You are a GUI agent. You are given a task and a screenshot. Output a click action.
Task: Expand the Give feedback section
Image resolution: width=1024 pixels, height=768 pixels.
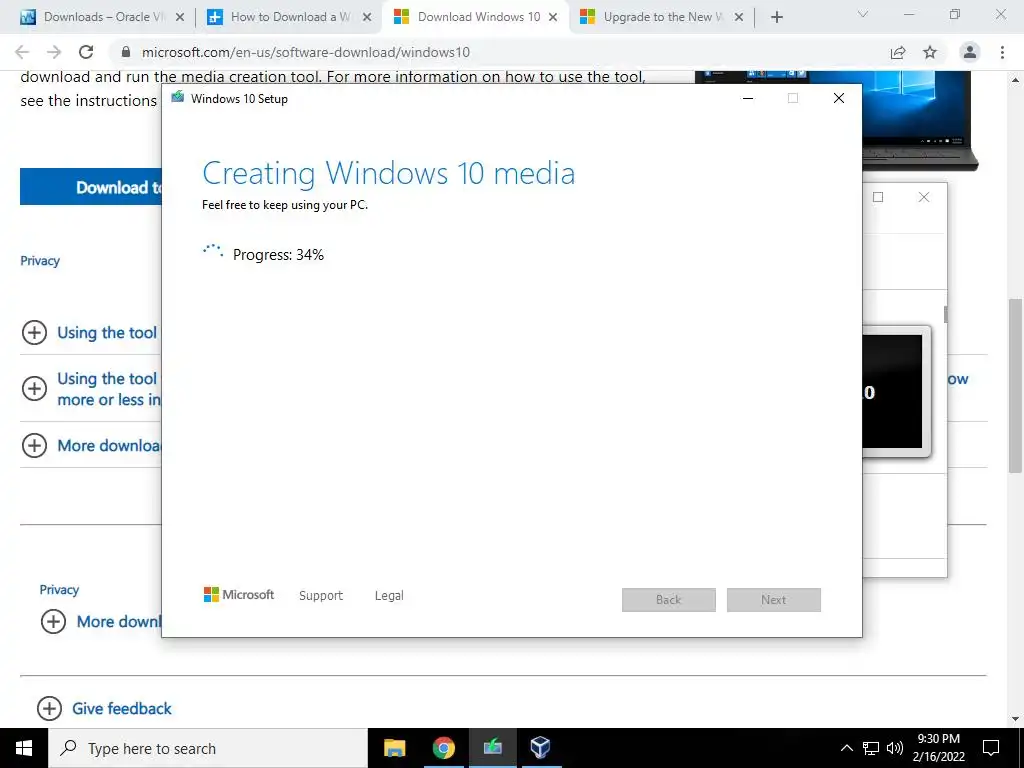coord(50,709)
